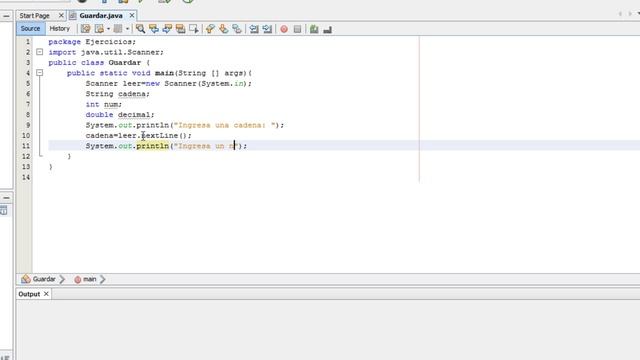The width and height of the screenshot is (640, 360).
Task: Click 'Scanner leer=new Scanner(System.in);' line
Action: coord(169,83)
